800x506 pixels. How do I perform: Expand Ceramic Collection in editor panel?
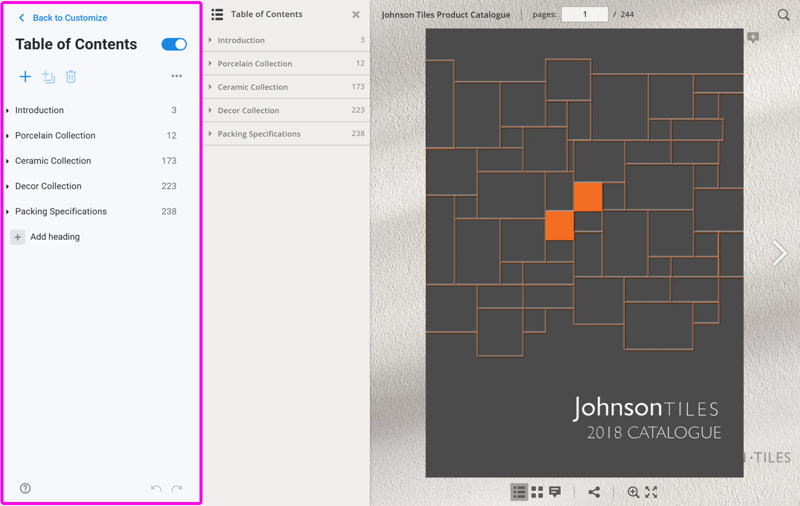(7, 161)
